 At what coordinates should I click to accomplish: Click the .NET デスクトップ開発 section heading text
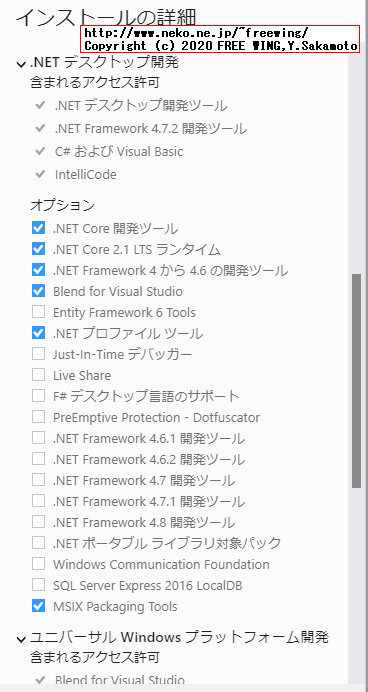104,63
